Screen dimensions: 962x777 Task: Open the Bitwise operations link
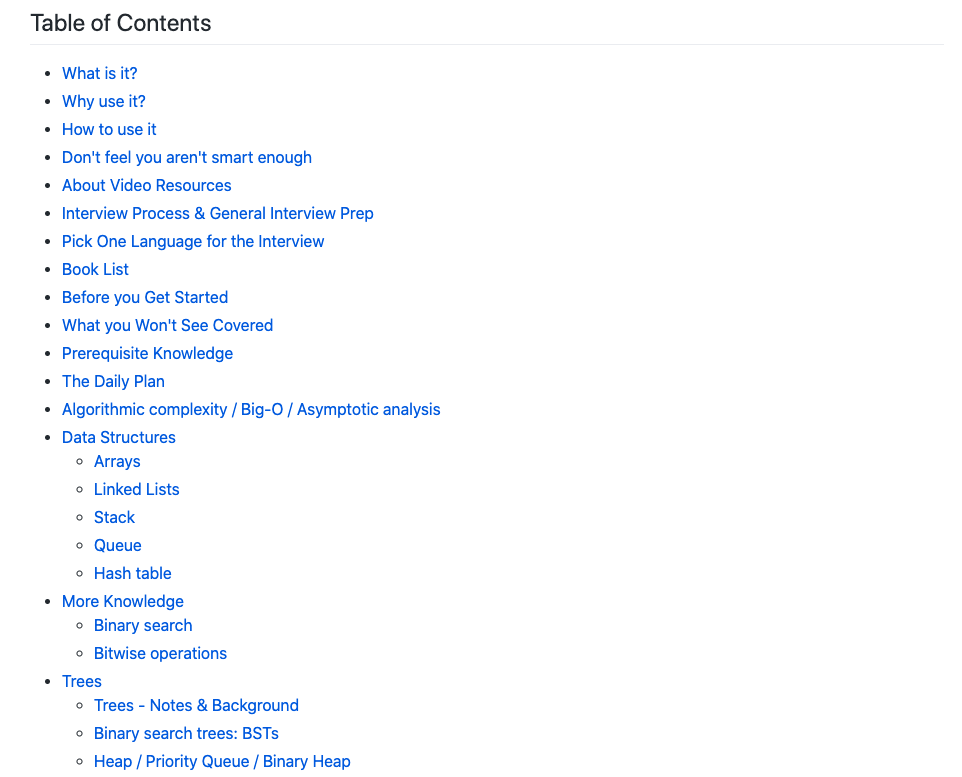160,653
